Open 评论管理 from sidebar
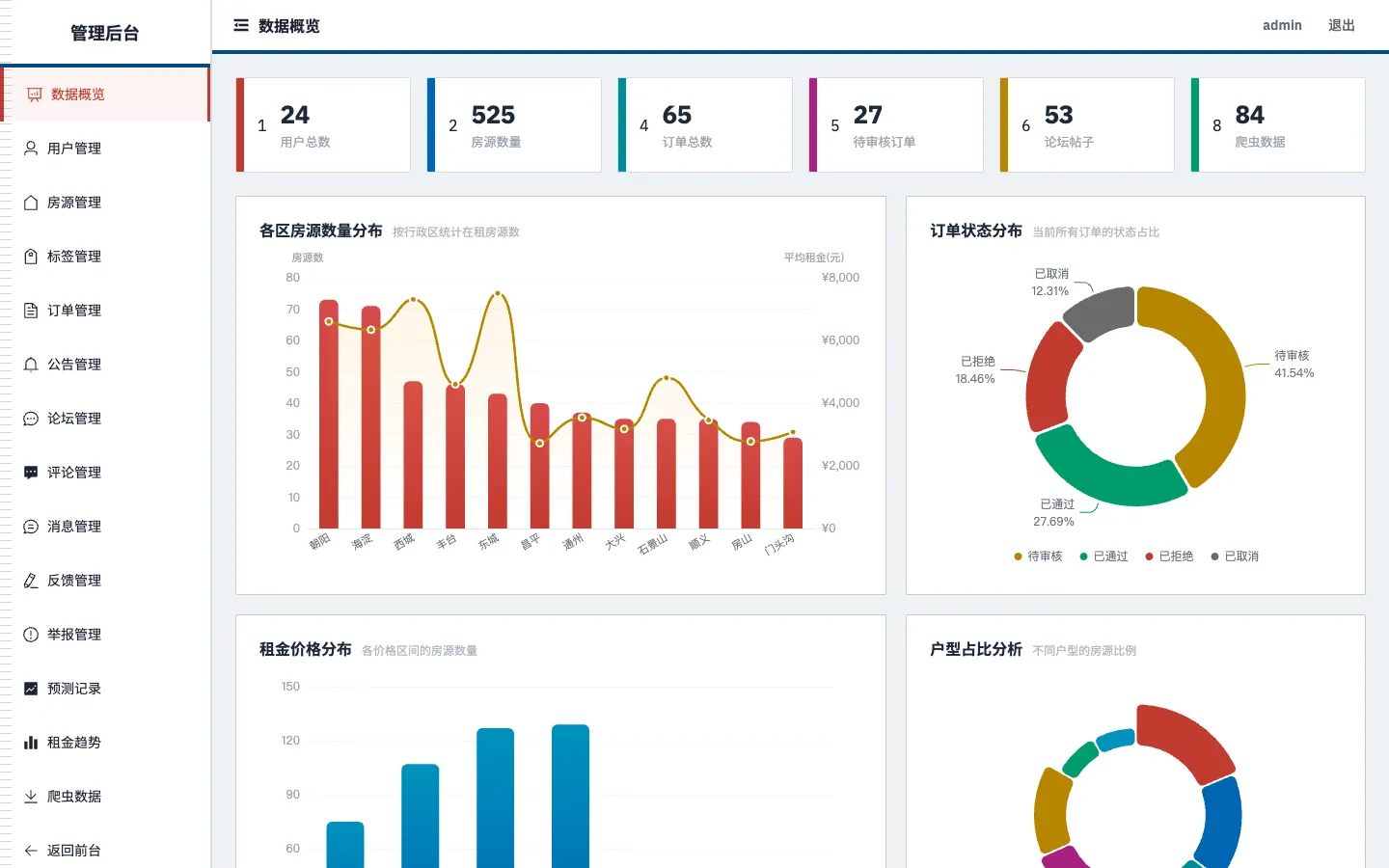This screenshot has height=868, width=1389. point(105,473)
